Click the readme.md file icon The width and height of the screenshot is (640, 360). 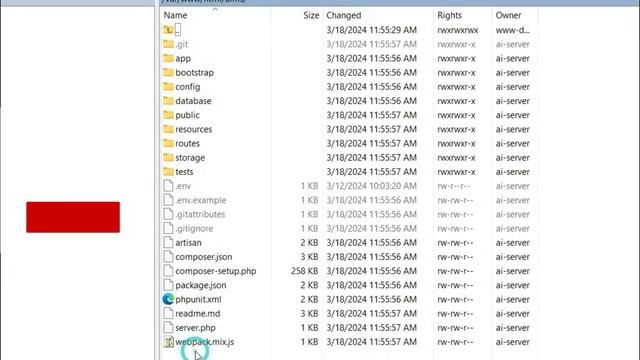[x=168, y=313]
